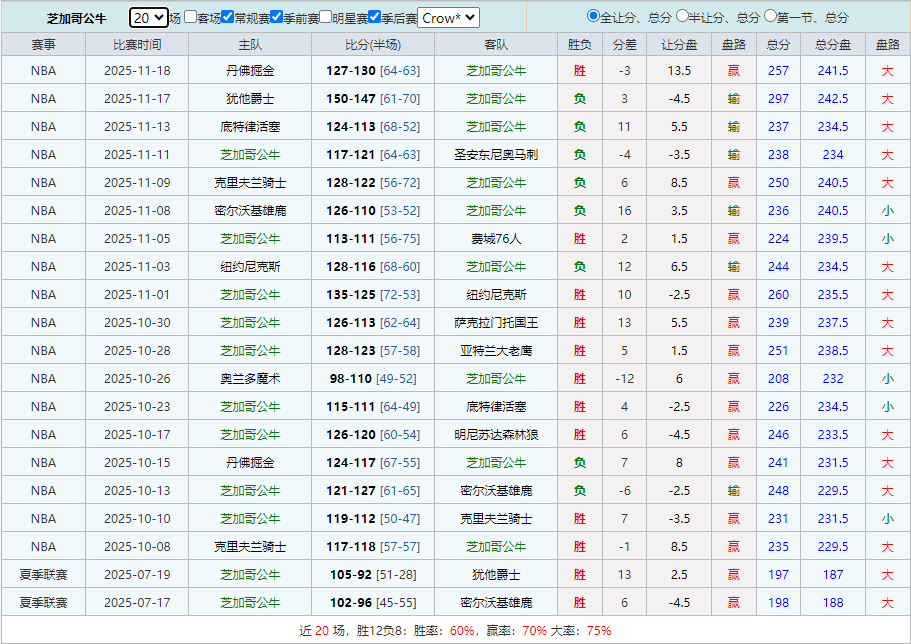Click the 总分盘 column header
The image size is (911, 644).
pos(833,45)
